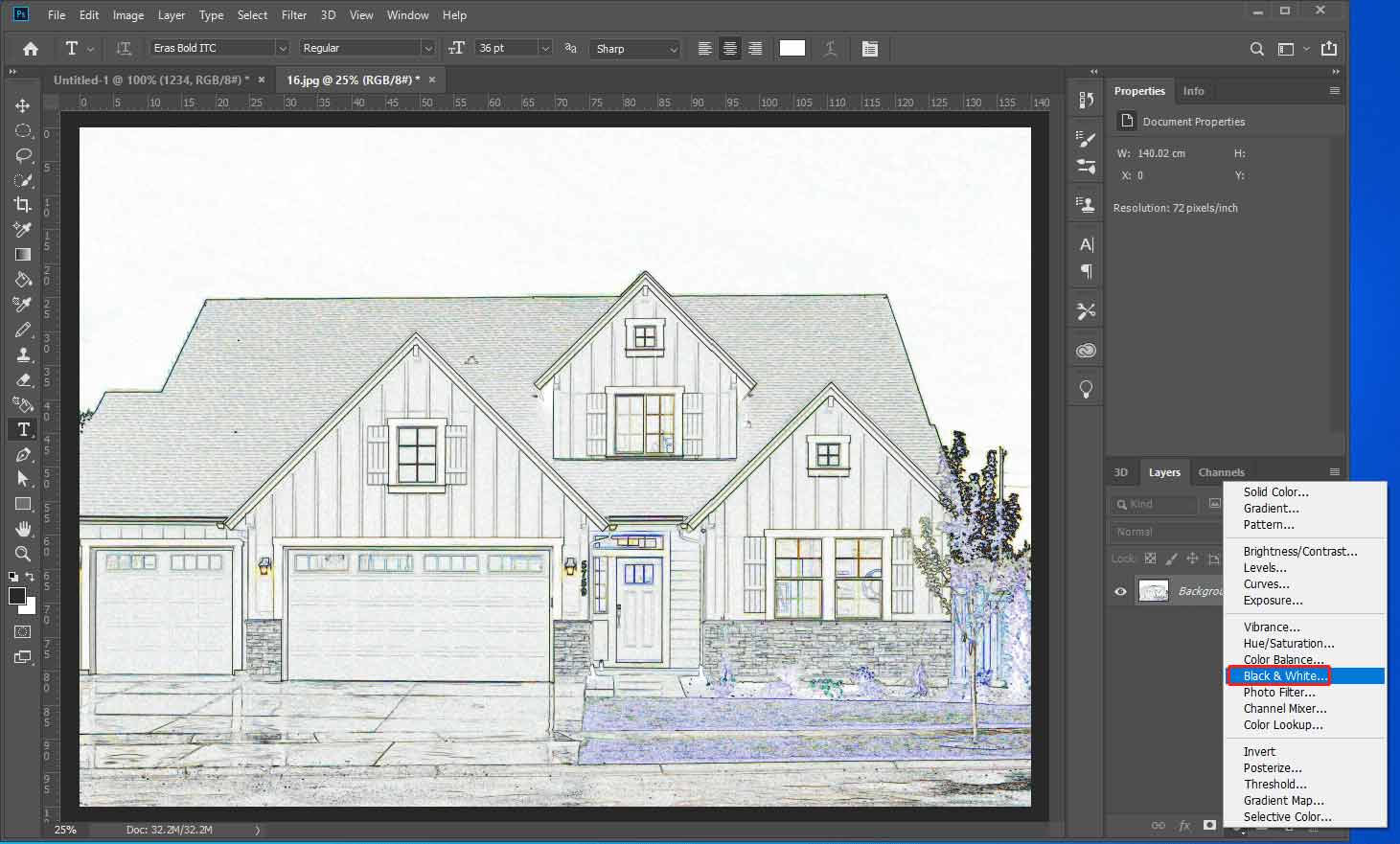
Task: Select the Move tool
Action: pyautogui.click(x=23, y=105)
